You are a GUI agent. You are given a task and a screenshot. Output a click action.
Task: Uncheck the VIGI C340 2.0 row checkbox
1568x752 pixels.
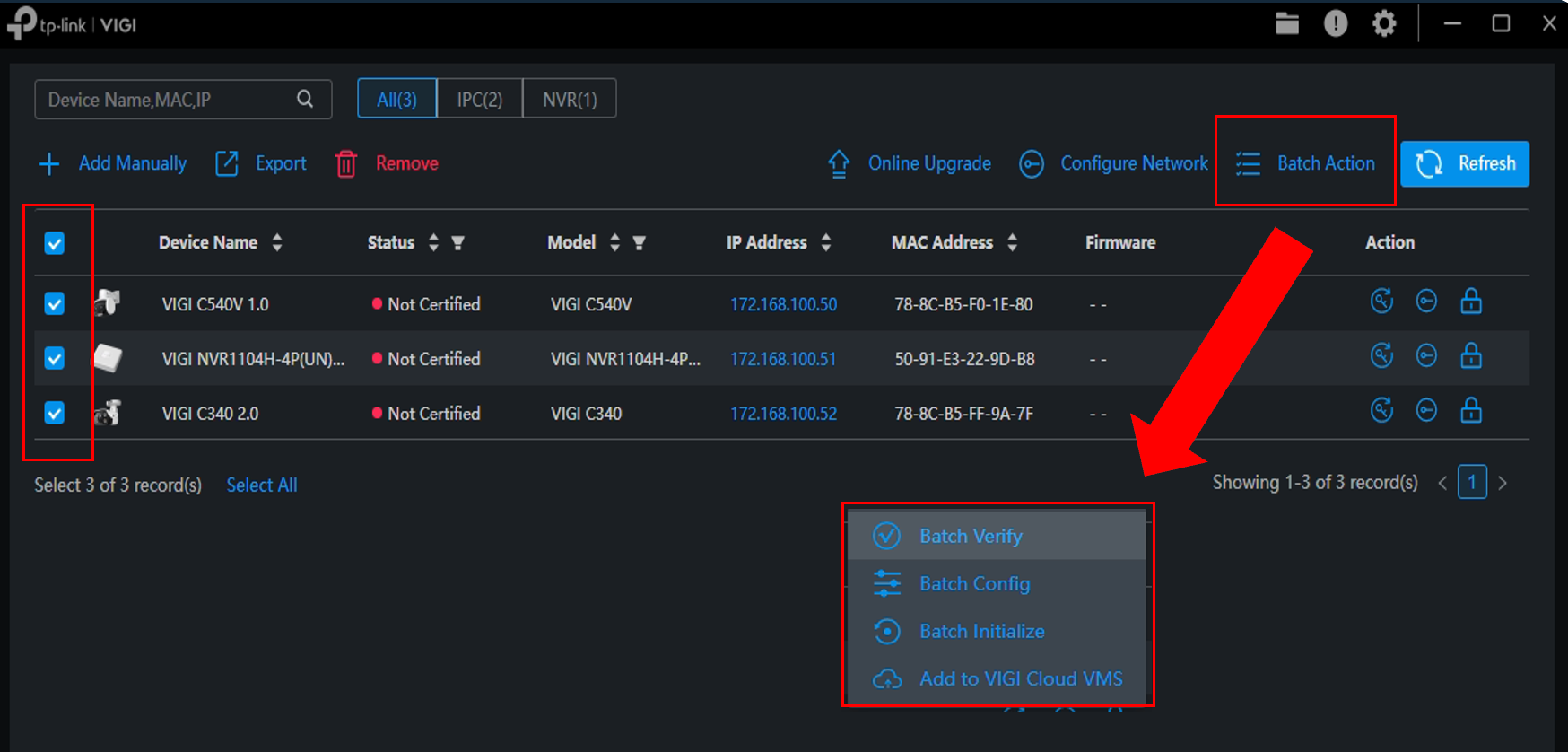pos(55,413)
